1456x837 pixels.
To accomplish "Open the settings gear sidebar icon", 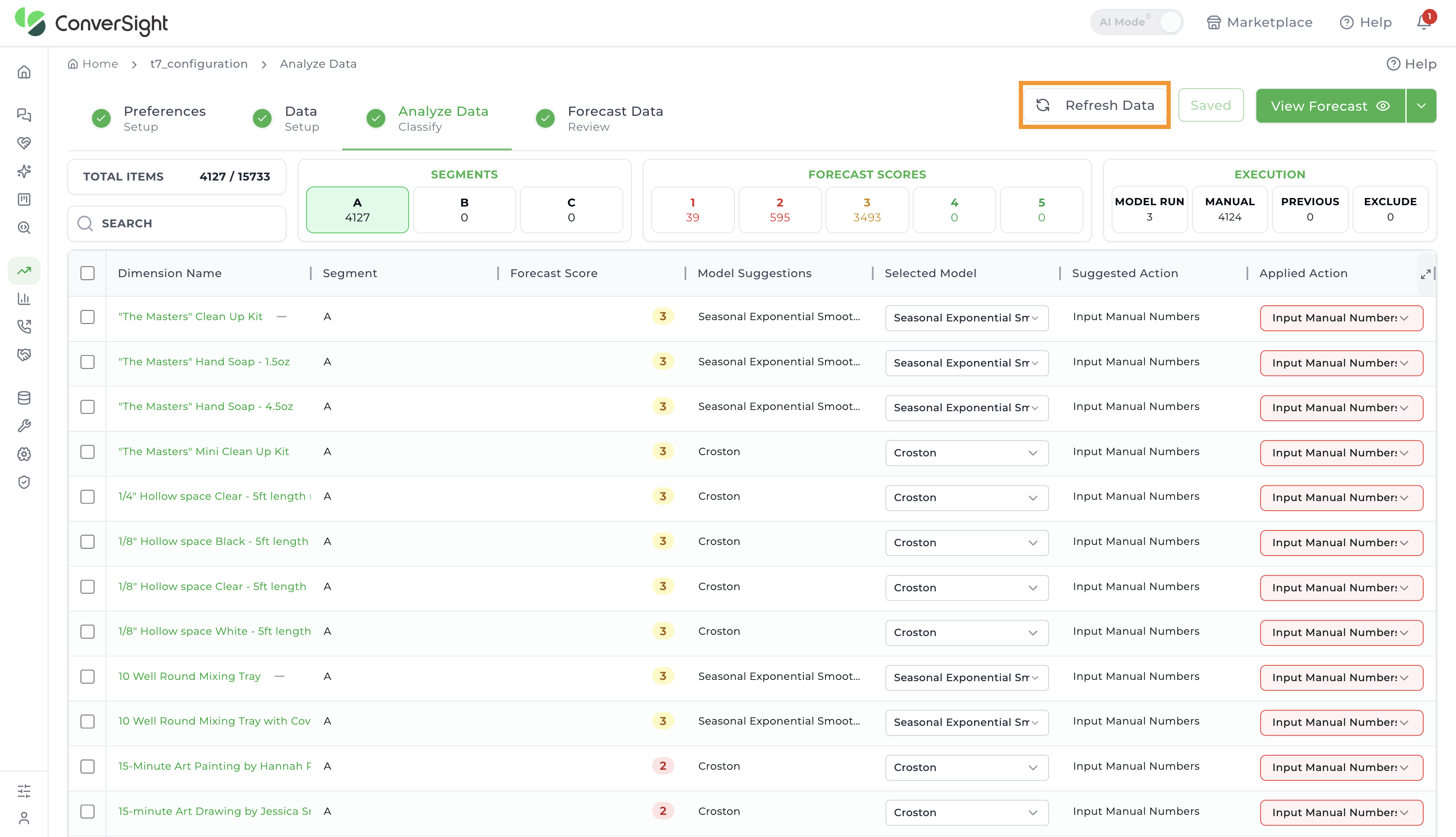I will (23, 454).
